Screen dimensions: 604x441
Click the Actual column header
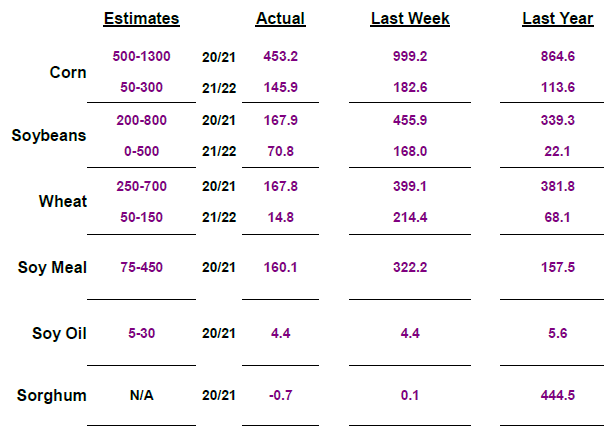click(280, 18)
